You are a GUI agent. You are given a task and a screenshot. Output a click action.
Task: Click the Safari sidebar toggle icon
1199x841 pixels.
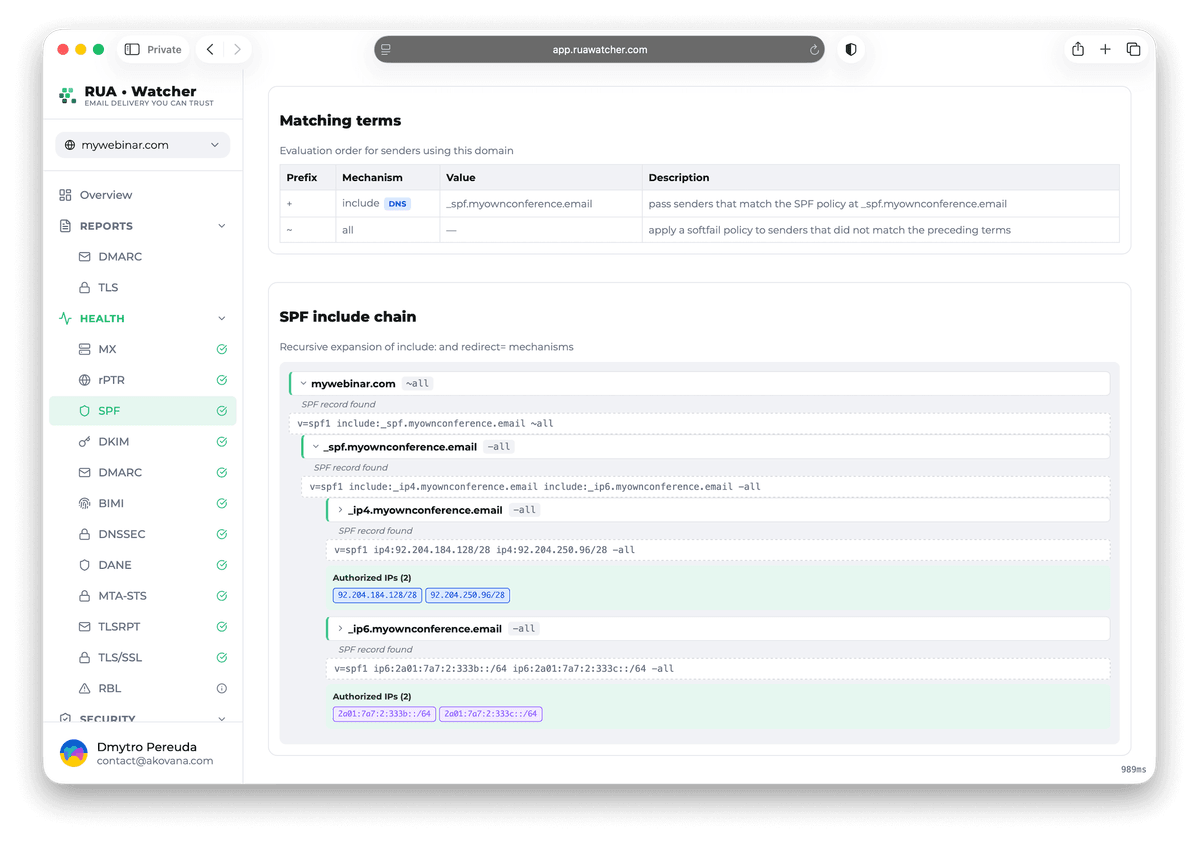tap(132, 50)
